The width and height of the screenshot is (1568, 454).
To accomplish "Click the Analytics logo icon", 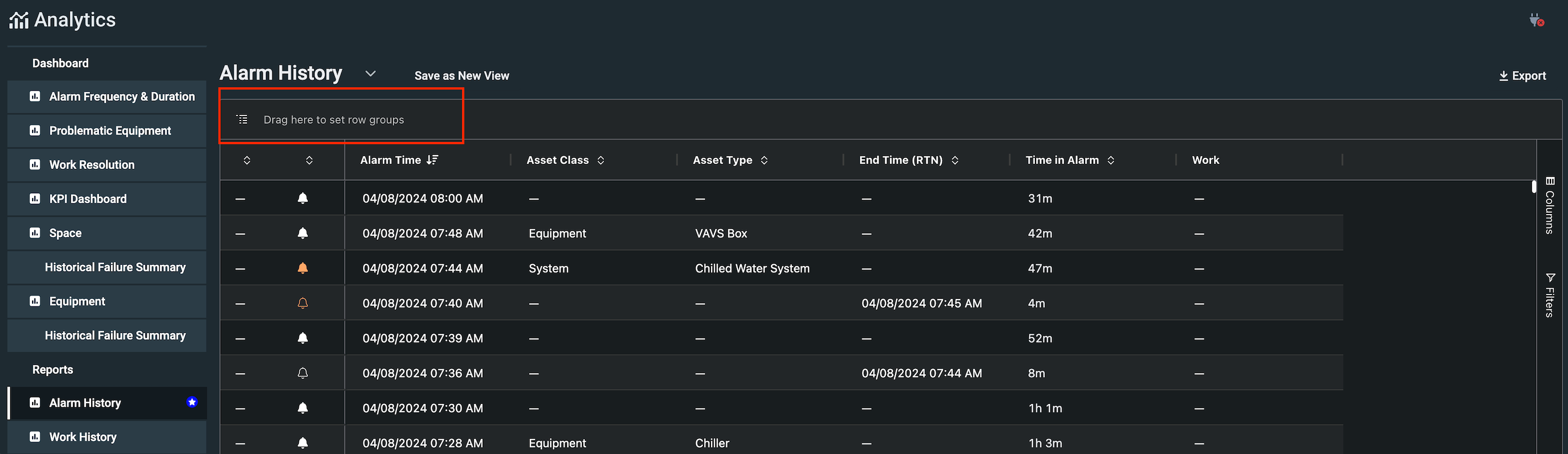I will pyautogui.click(x=18, y=20).
